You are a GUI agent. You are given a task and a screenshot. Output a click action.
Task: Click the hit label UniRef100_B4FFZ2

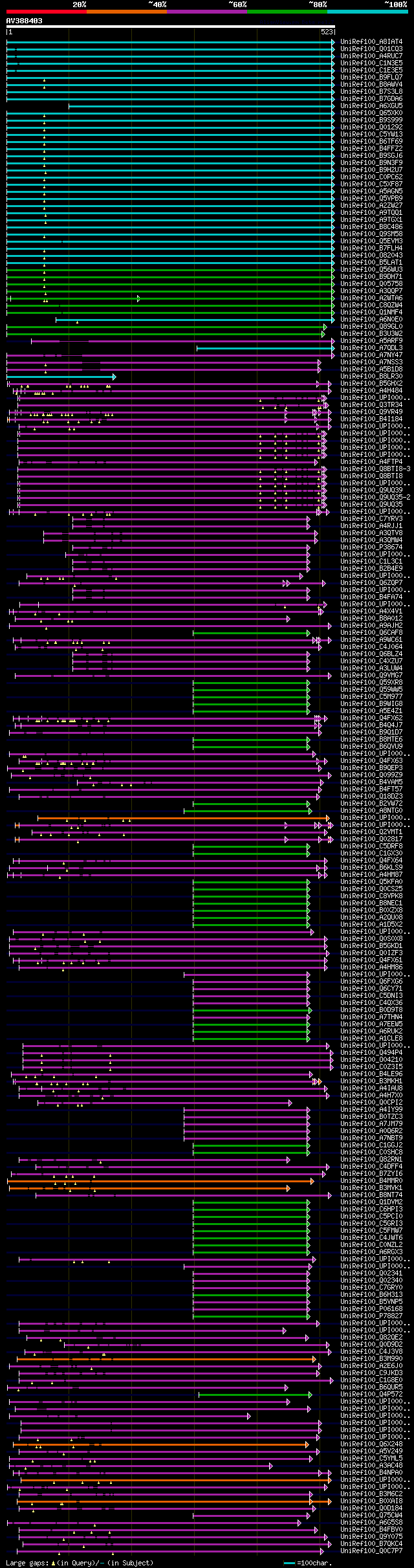pyautogui.click(x=371, y=149)
